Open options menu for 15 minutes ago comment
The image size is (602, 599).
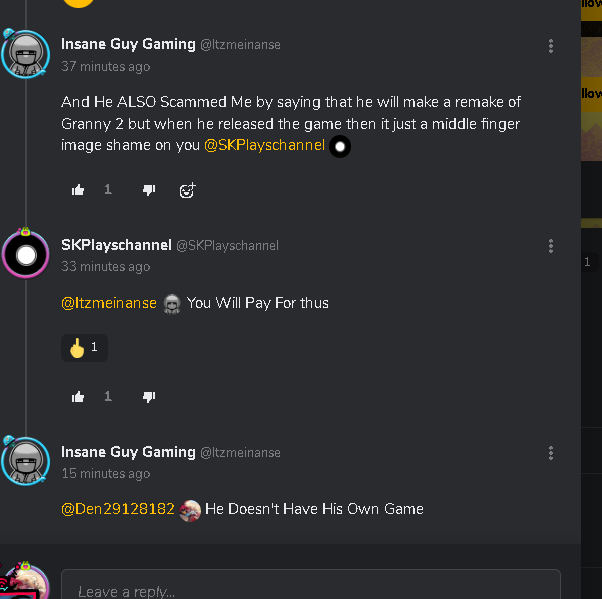click(551, 453)
